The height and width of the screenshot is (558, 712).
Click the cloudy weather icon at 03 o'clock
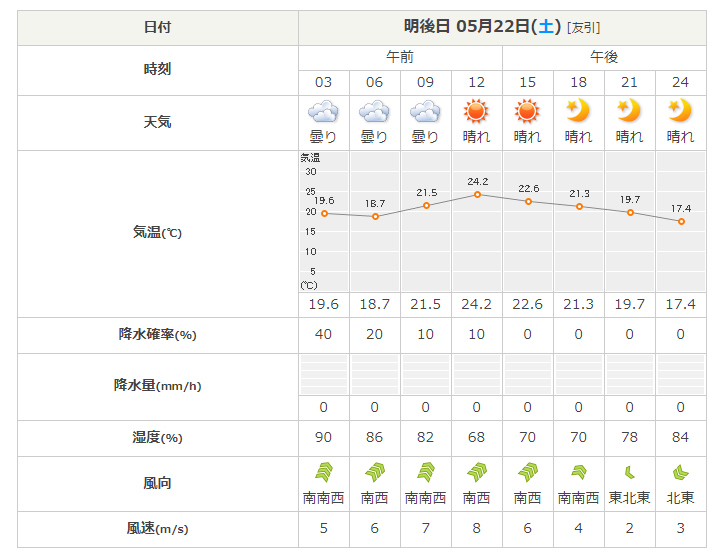click(x=323, y=111)
